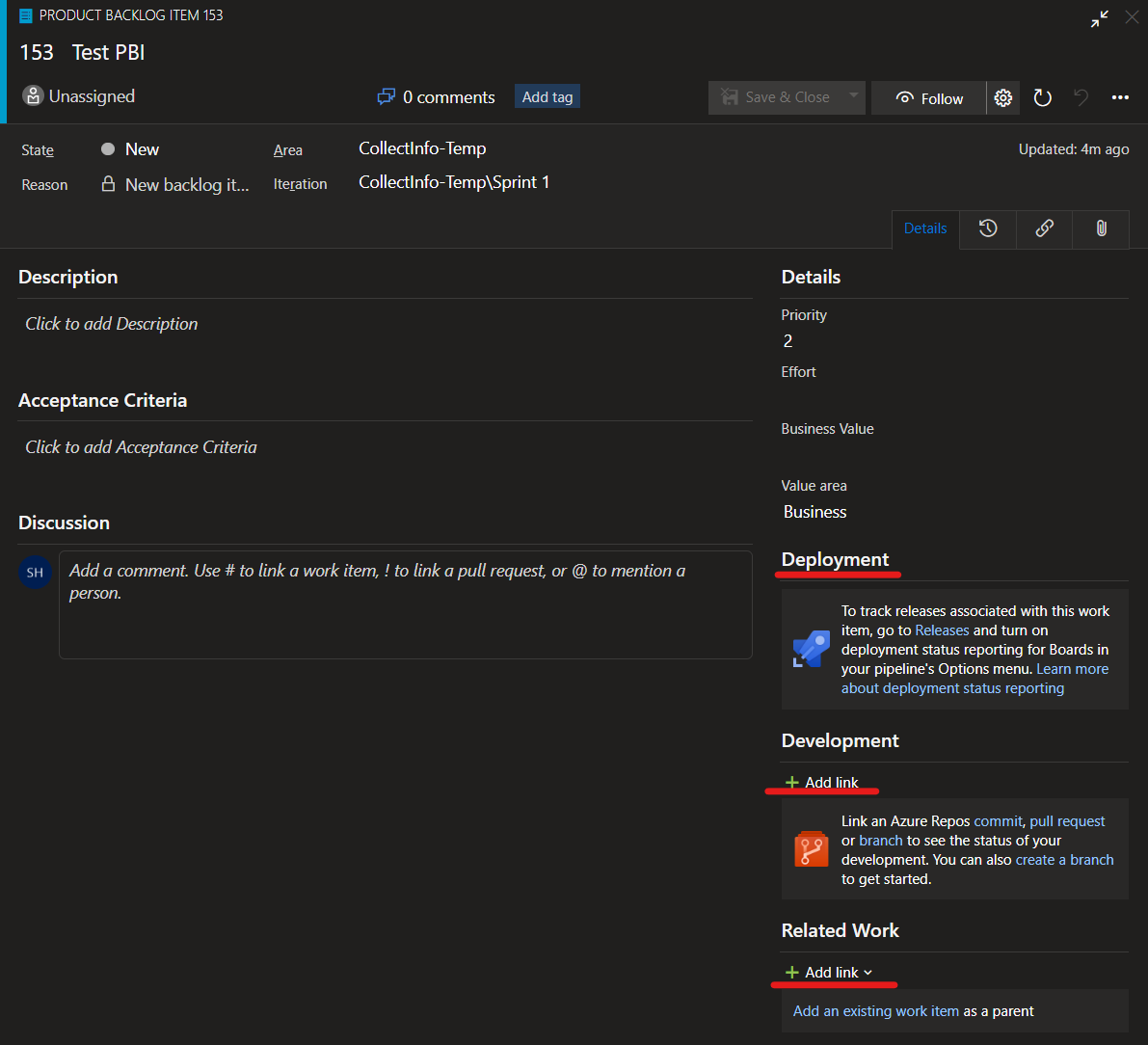Switch to the Details tab

(x=924, y=228)
